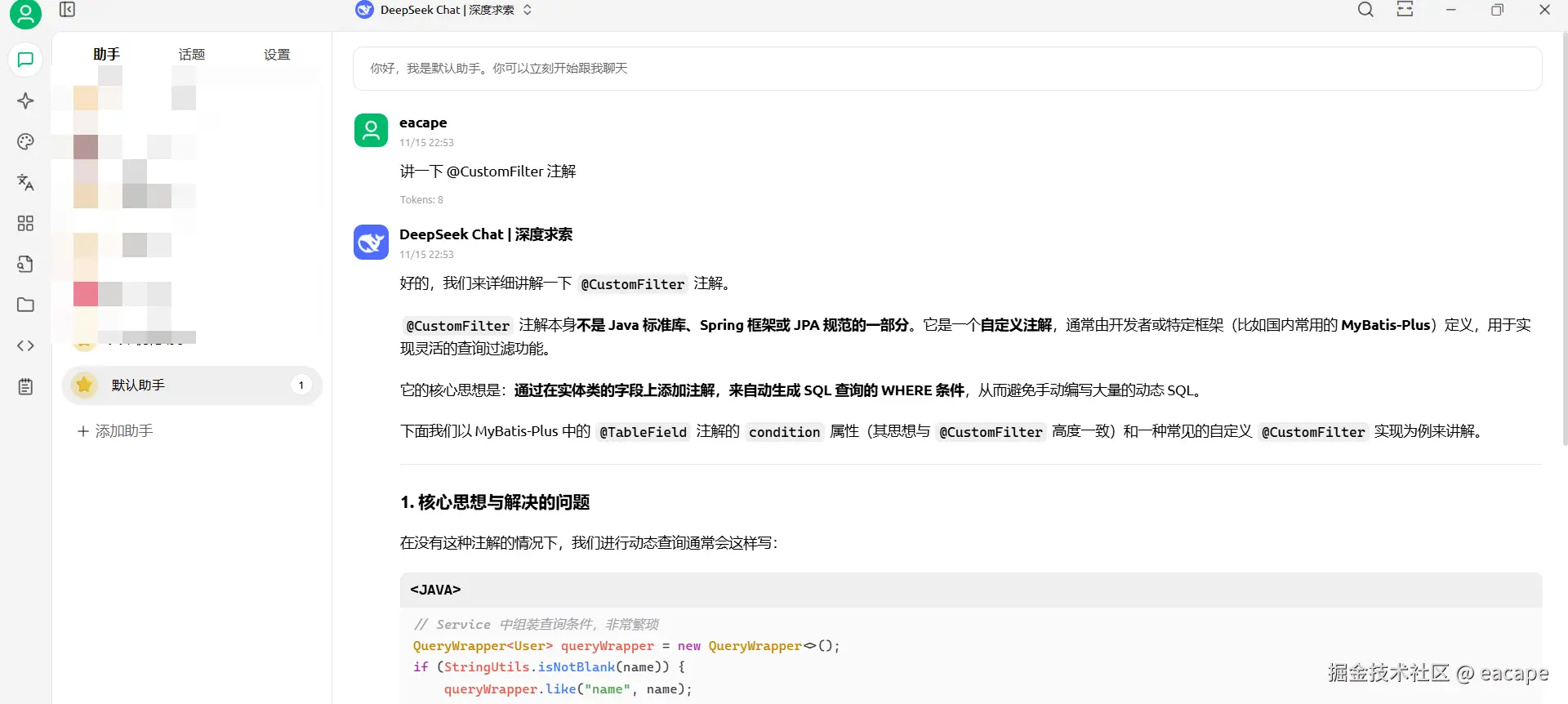This screenshot has width=1568, height=704.
Task: Click the 添加助手 button
Action: (x=115, y=431)
